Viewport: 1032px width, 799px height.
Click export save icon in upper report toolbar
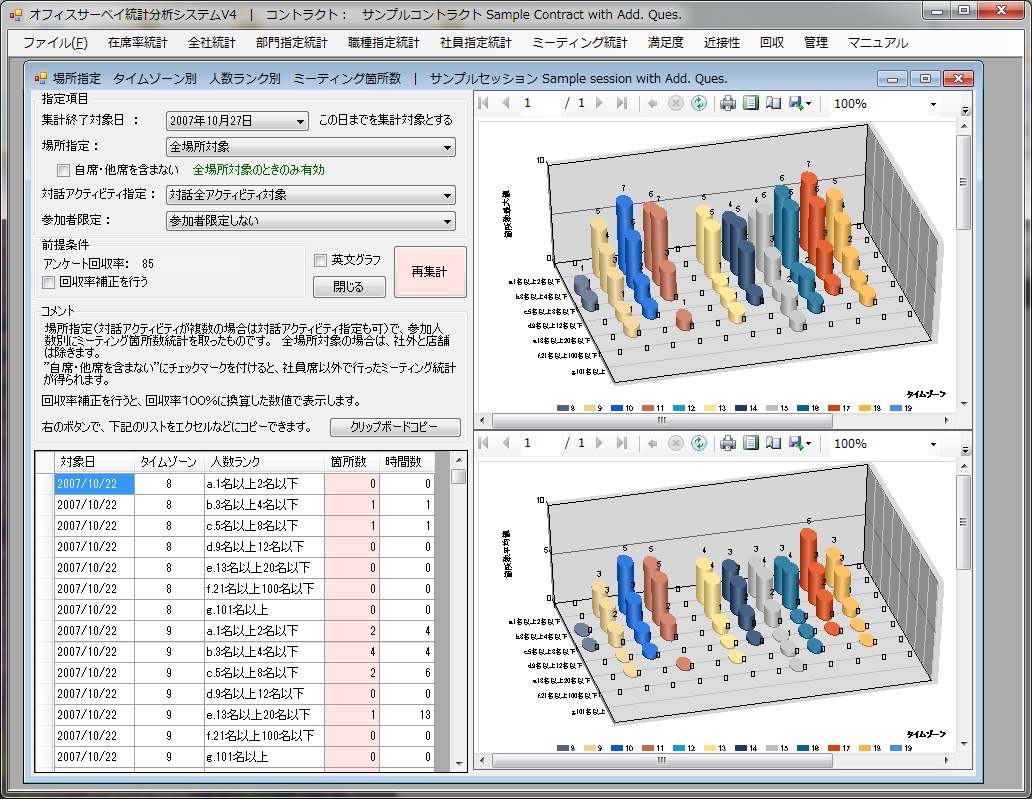tap(796, 103)
